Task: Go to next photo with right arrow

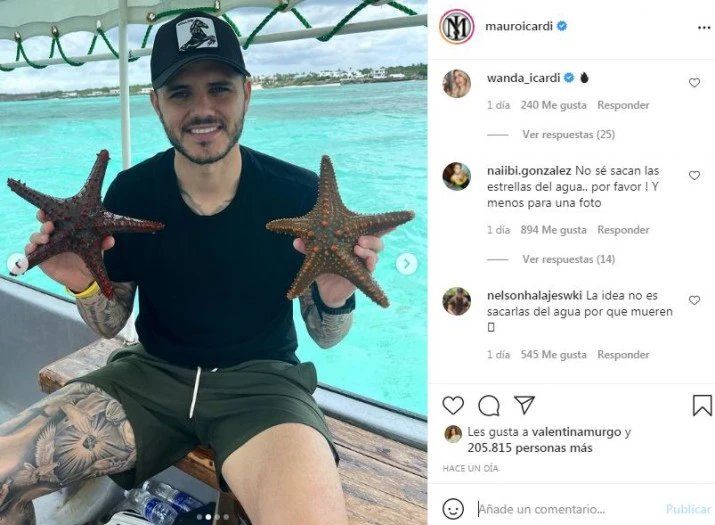Action: tap(406, 264)
